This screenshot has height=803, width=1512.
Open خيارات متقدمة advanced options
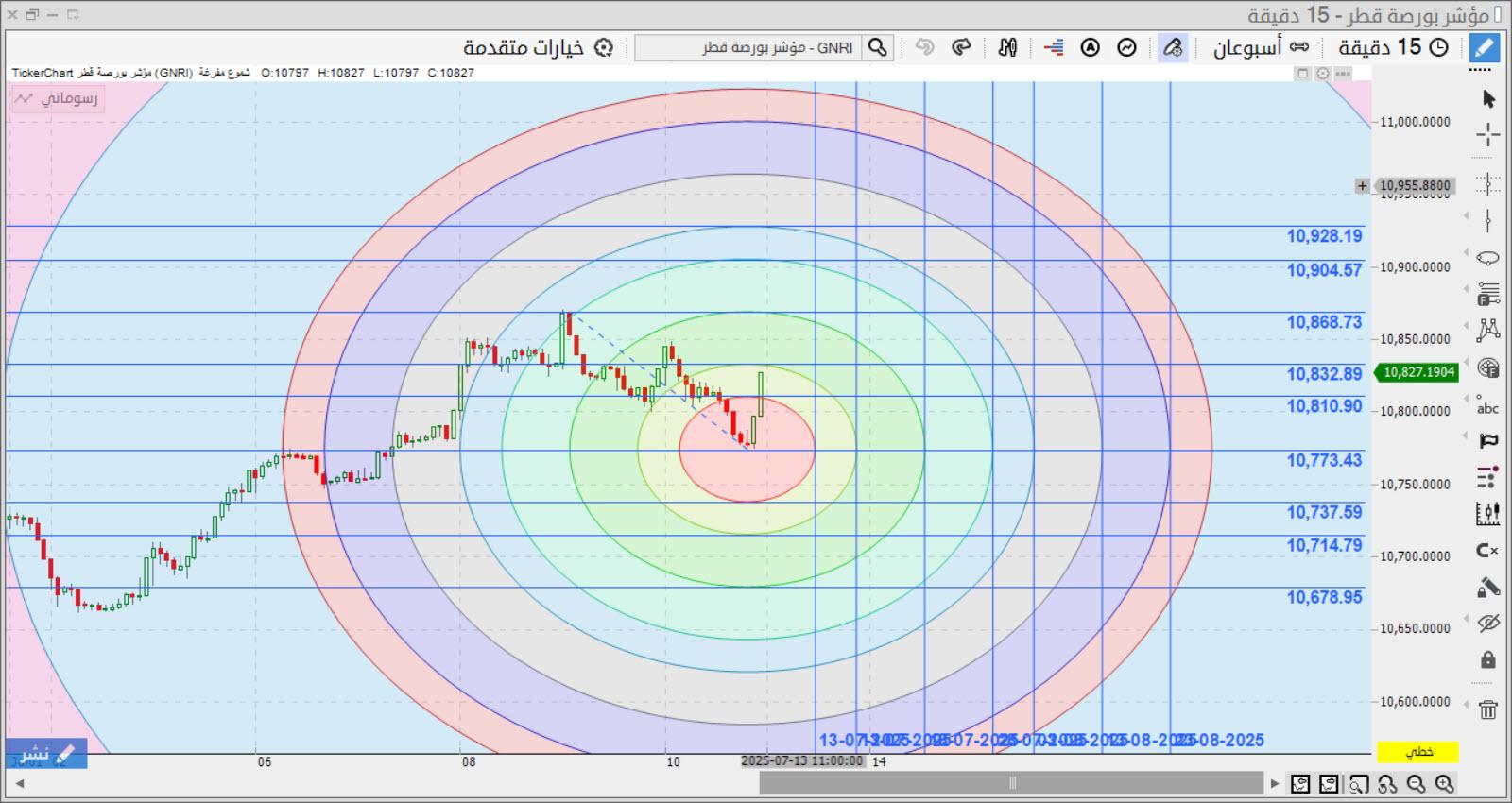(x=538, y=47)
